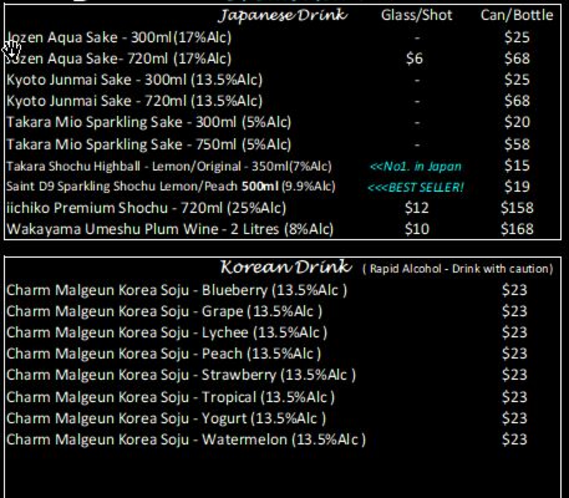Image resolution: width=569 pixels, height=498 pixels.
Task: Select Saint D9 Sparkling Shochu item
Action: pyautogui.click(x=171, y=187)
